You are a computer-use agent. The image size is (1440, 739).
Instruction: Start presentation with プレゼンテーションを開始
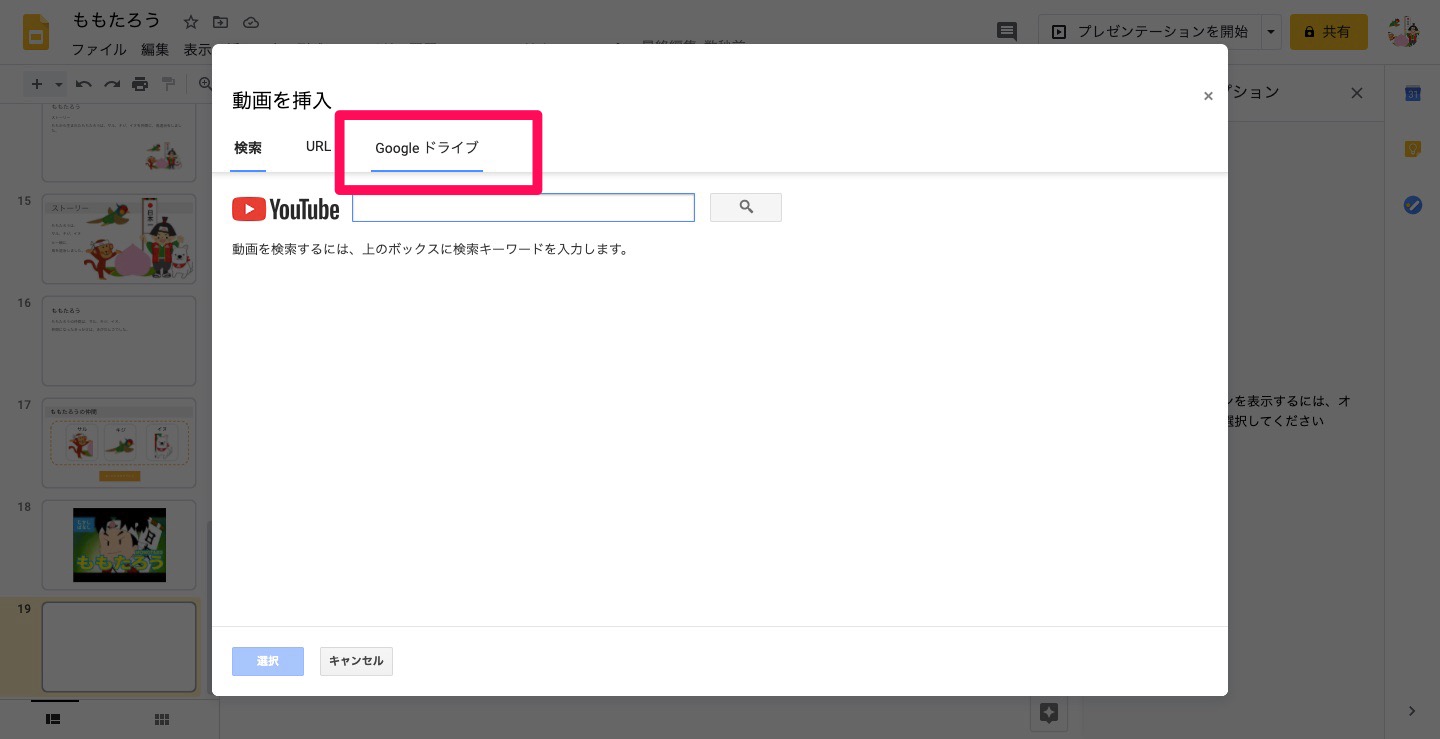1149,32
